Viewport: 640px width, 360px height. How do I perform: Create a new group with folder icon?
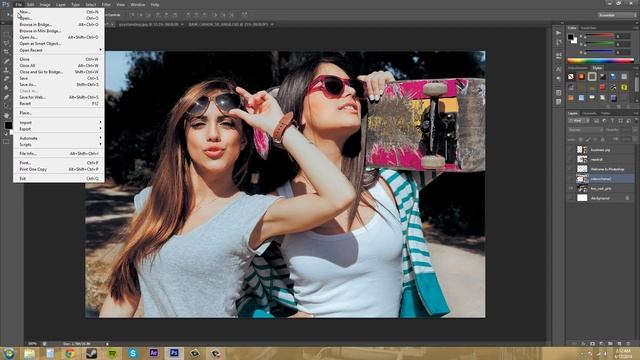[x=610, y=344]
